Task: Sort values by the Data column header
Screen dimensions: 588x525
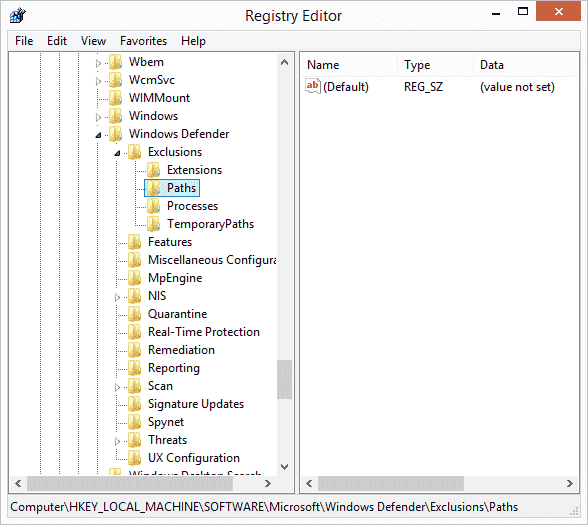Action: (526, 65)
